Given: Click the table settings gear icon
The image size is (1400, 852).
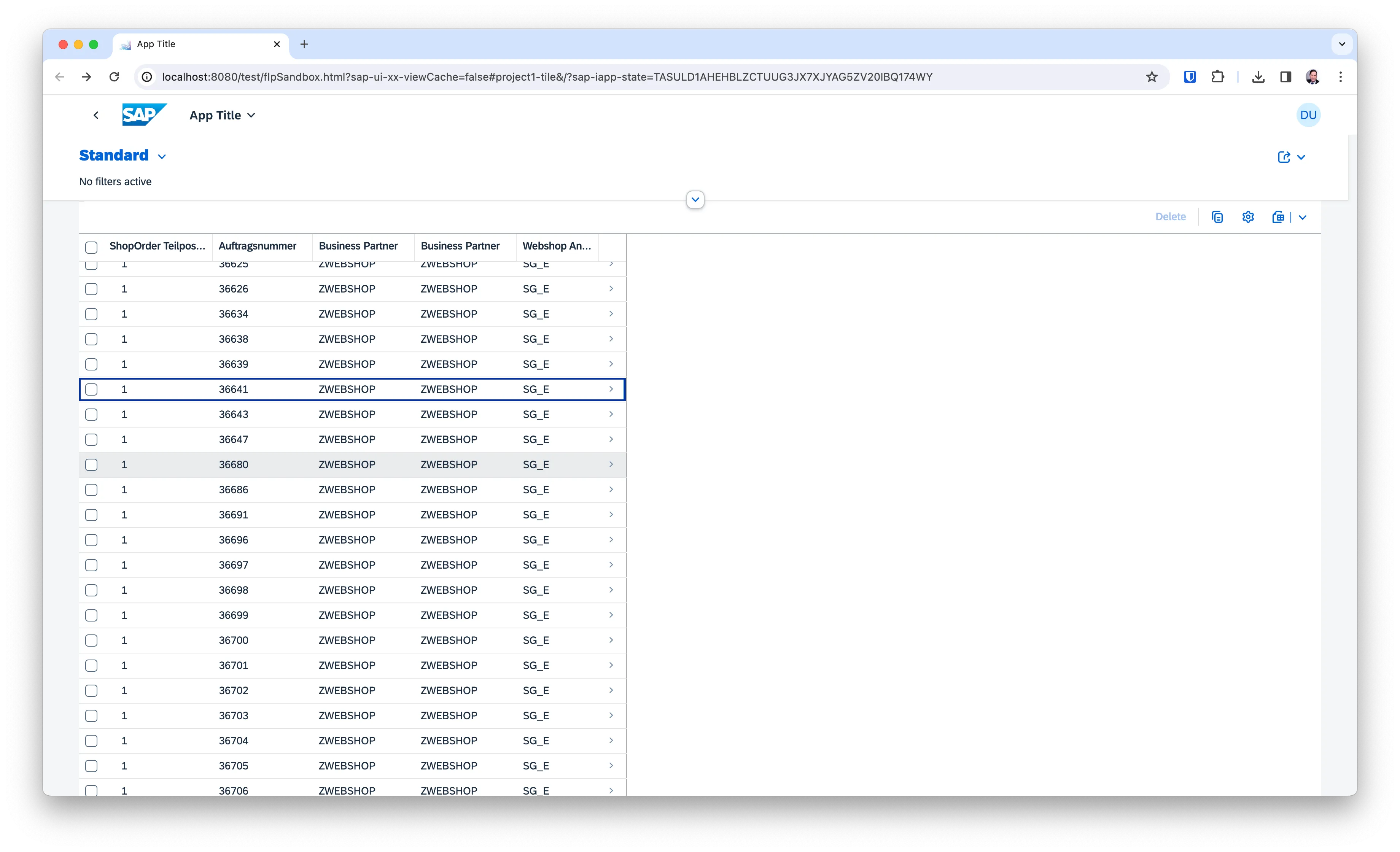Looking at the screenshot, I should (x=1248, y=217).
